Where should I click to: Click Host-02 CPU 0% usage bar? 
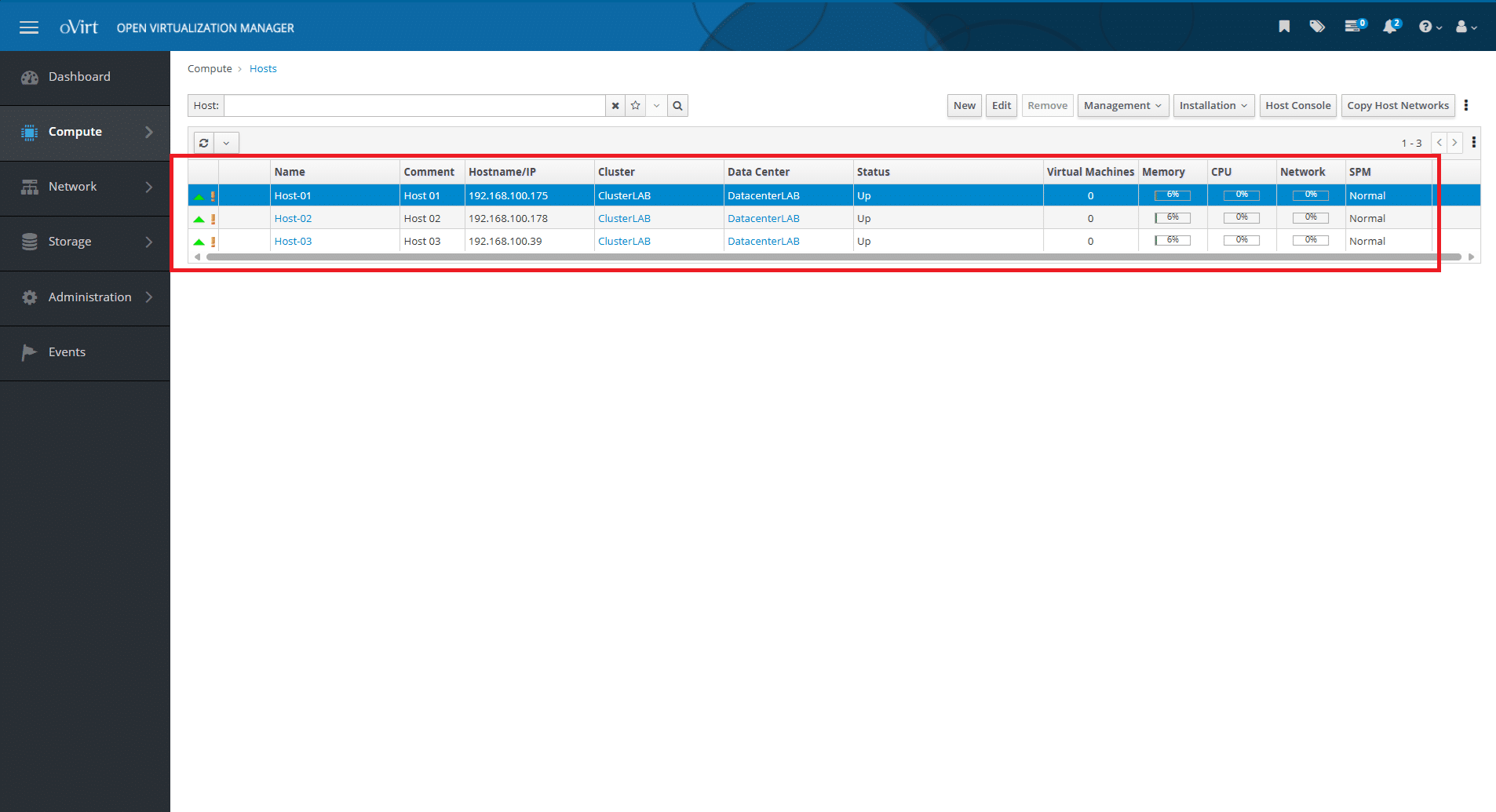(x=1242, y=218)
